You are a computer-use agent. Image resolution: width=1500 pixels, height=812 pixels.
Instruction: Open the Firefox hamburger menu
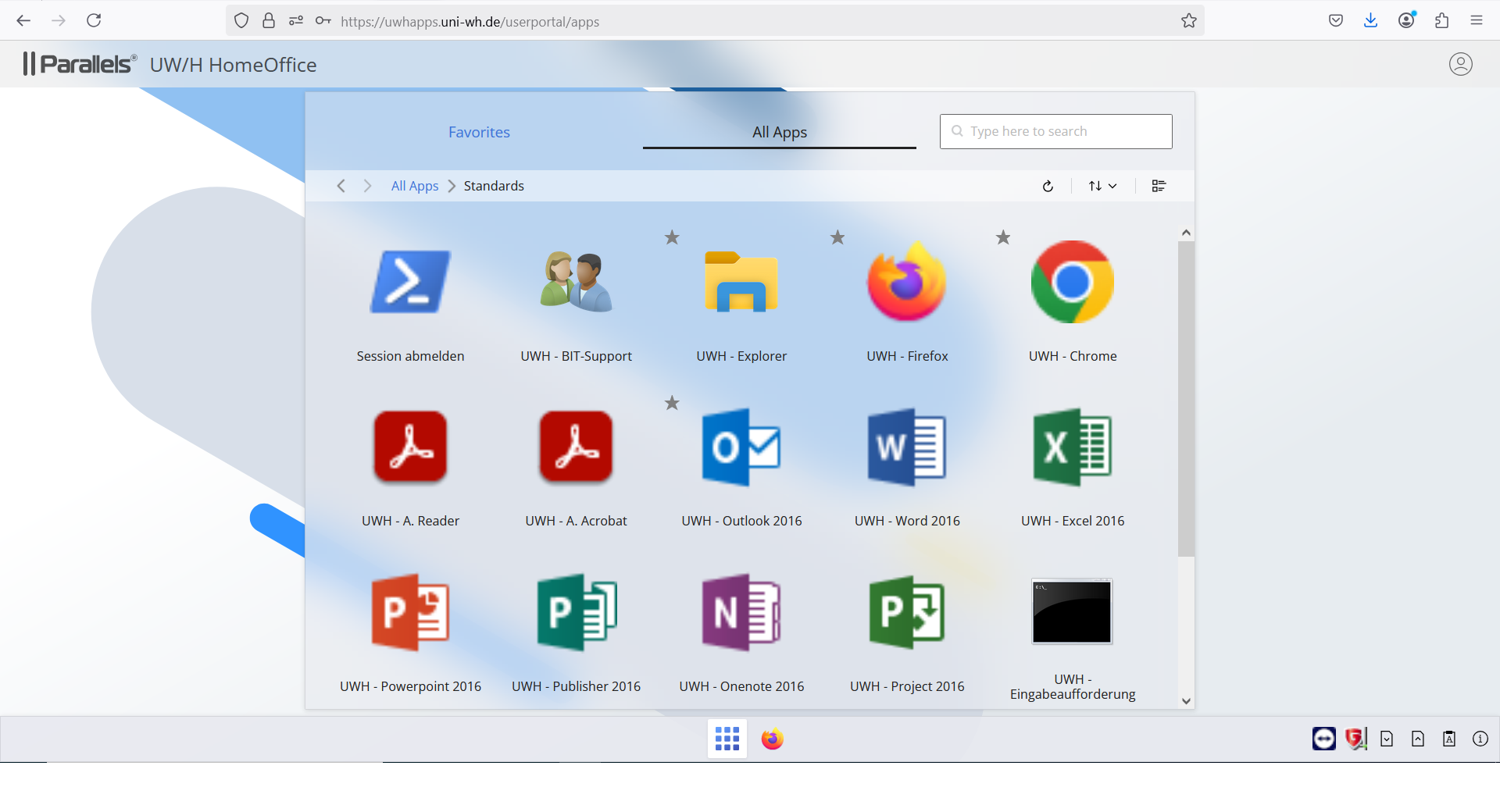pyautogui.click(x=1477, y=21)
